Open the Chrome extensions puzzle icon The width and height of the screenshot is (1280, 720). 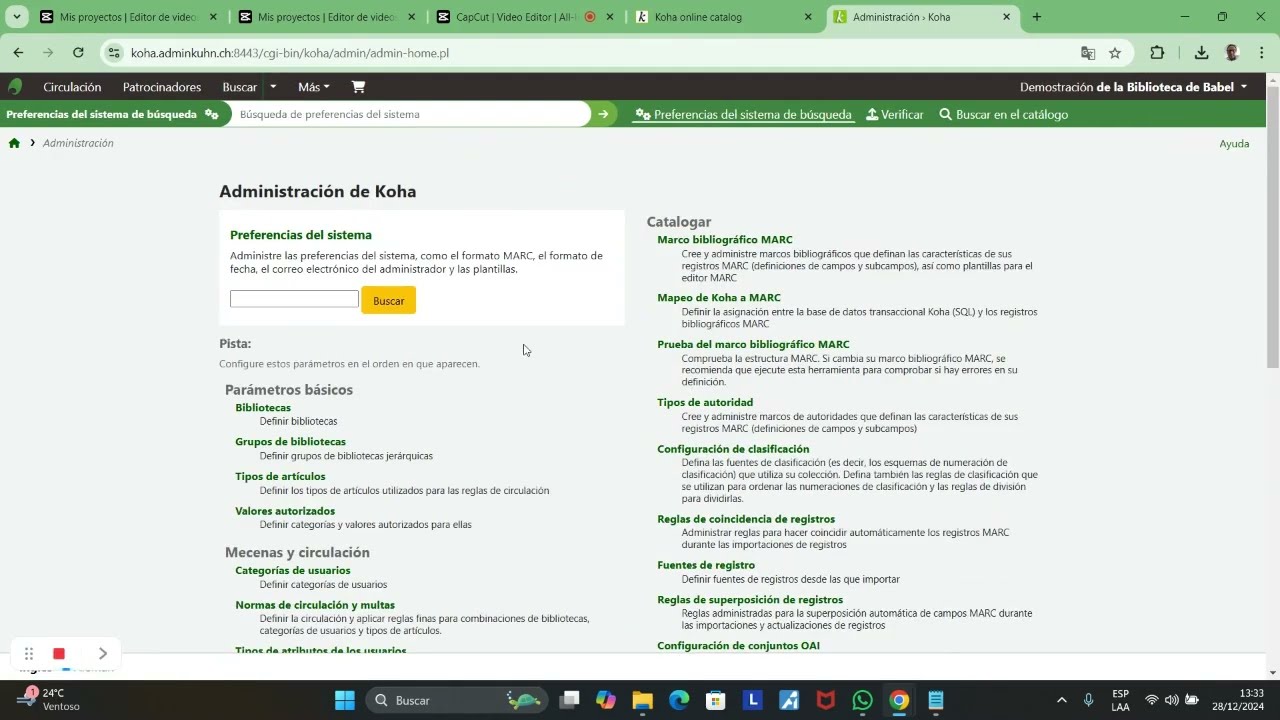point(1157,53)
